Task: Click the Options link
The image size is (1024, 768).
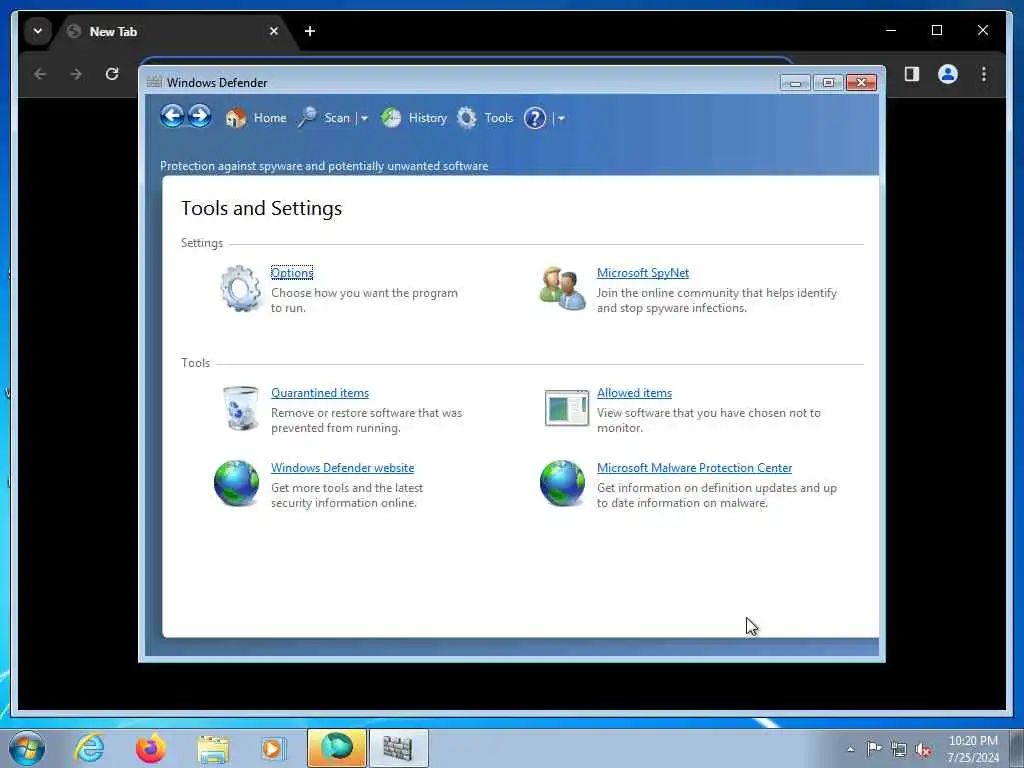Action: [292, 273]
